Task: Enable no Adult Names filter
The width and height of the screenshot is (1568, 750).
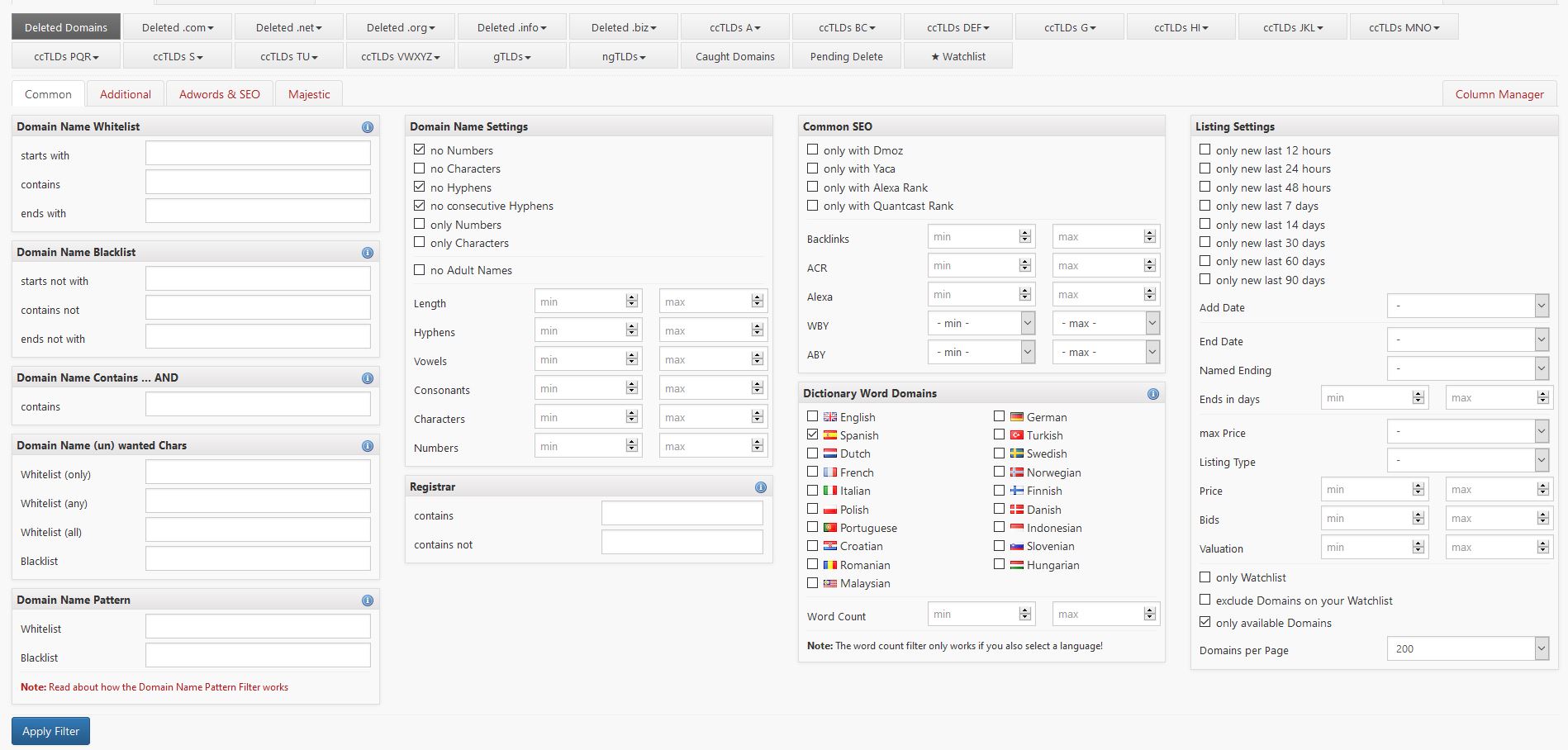Action: pos(420,269)
